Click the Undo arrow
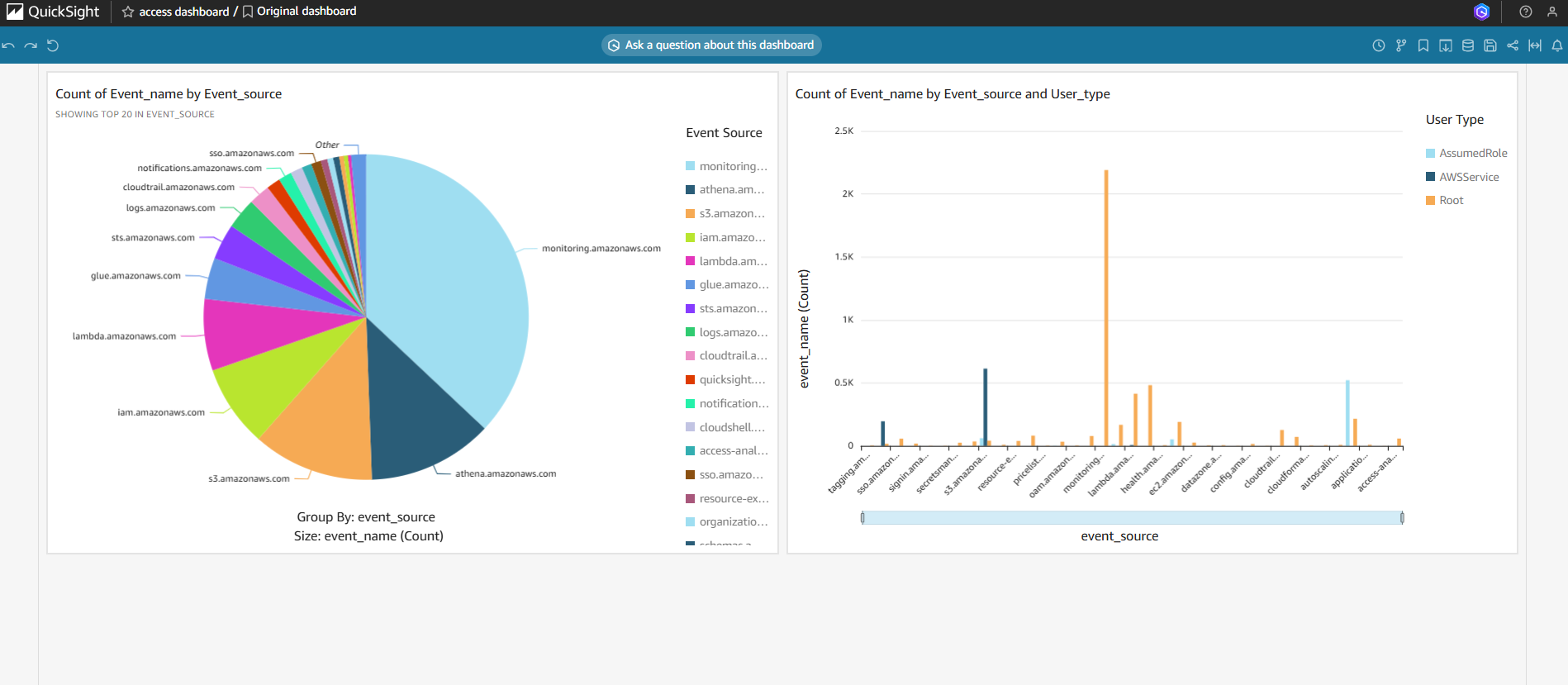Viewport: 1568px width, 685px height. pyautogui.click(x=8, y=45)
